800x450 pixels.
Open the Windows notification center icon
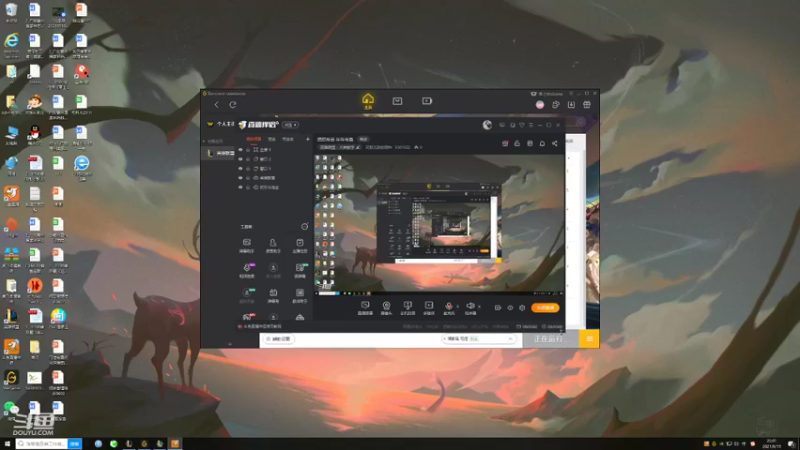point(790,444)
